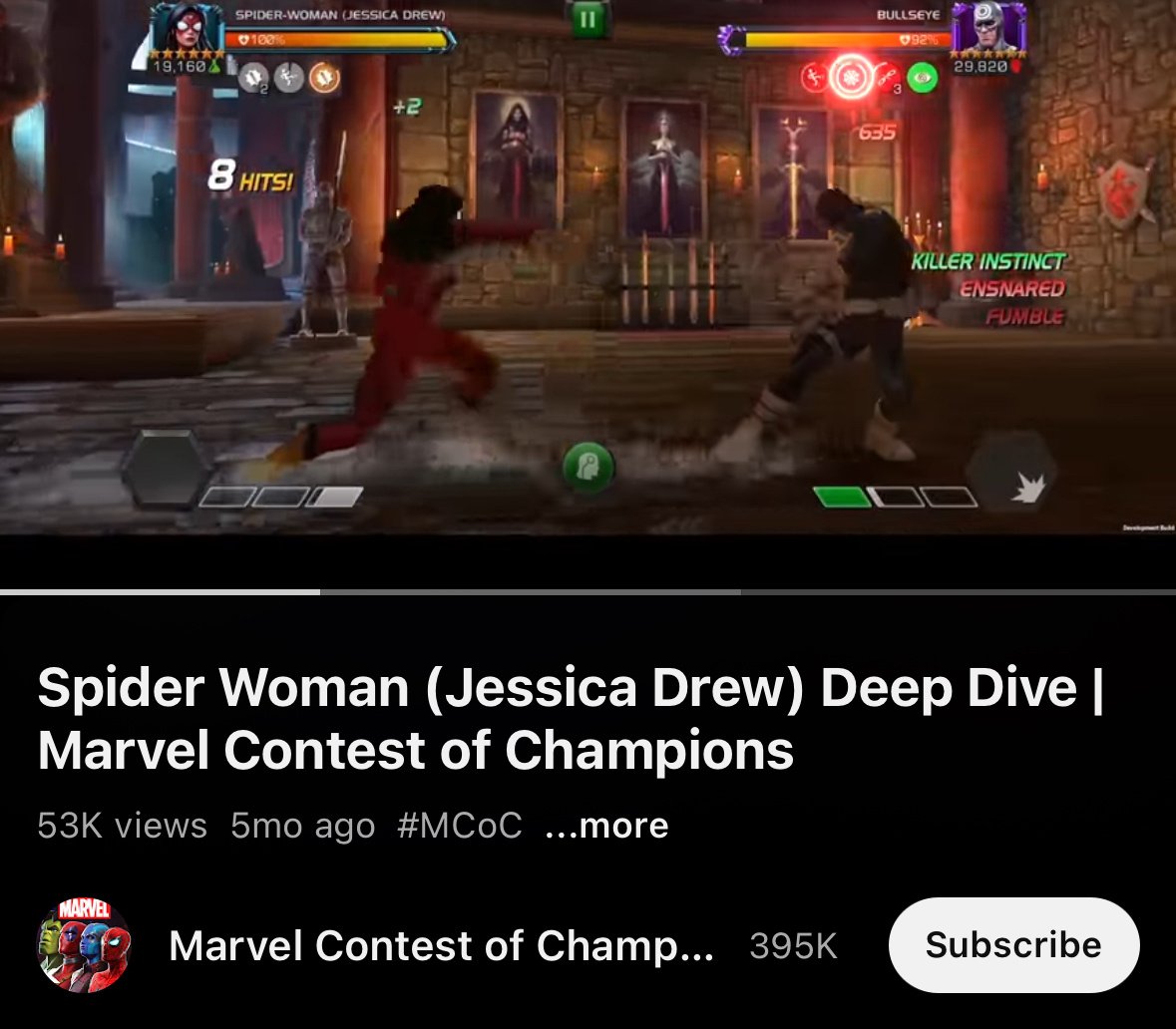Viewport: 1176px width, 1029px height.
Task: Click the left hexagon special button
Action: point(166,471)
